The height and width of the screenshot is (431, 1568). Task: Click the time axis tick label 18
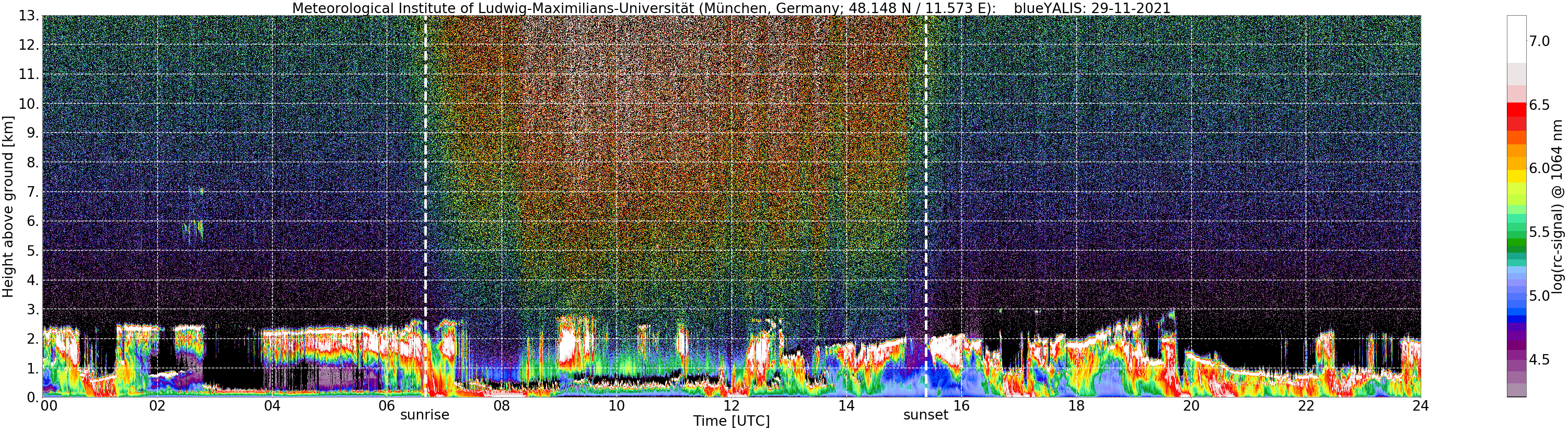1076,406
